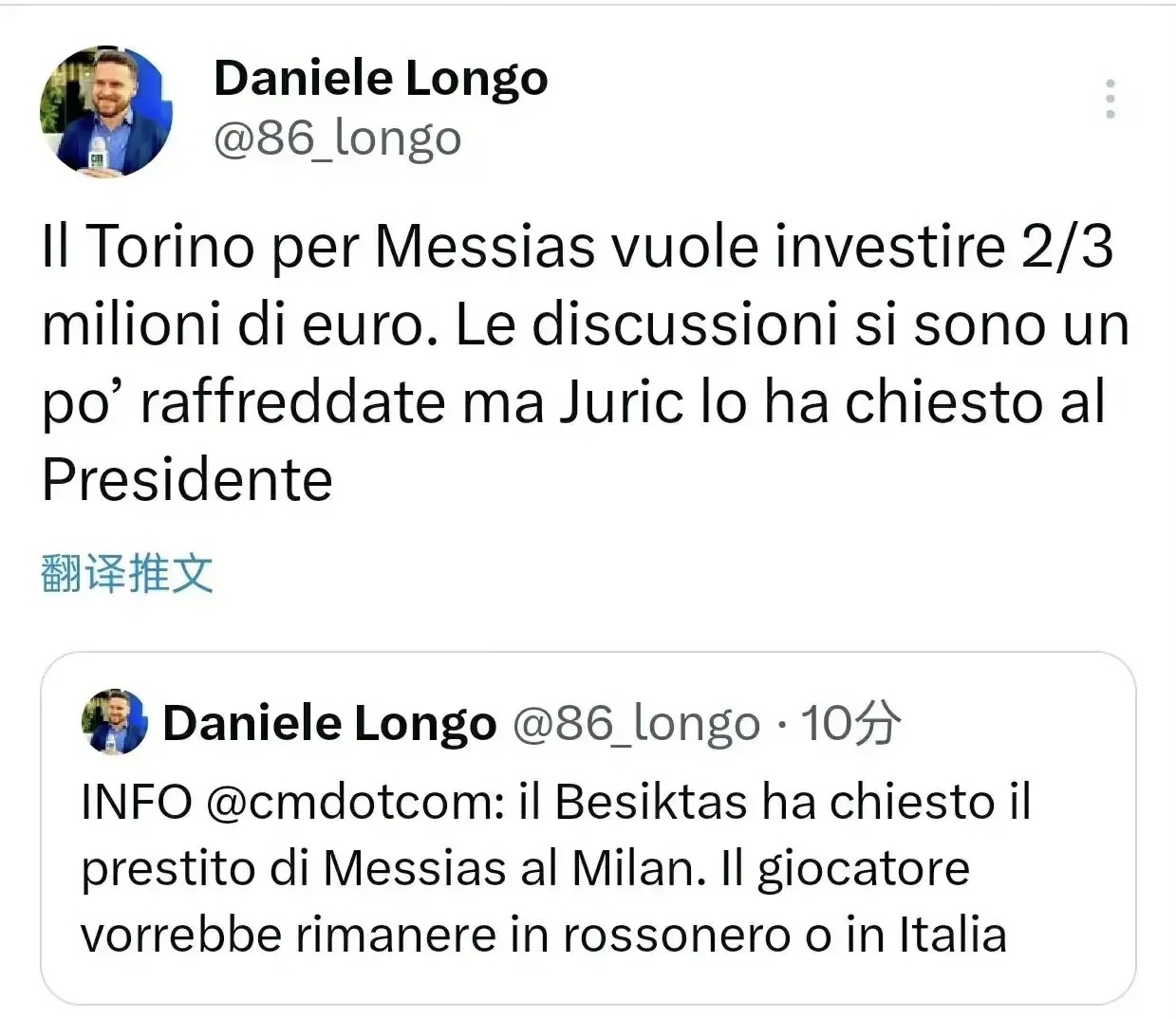Open the three-dot more options menu
The height and width of the screenshot is (1019, 1176).
(x=1110, y=99)
